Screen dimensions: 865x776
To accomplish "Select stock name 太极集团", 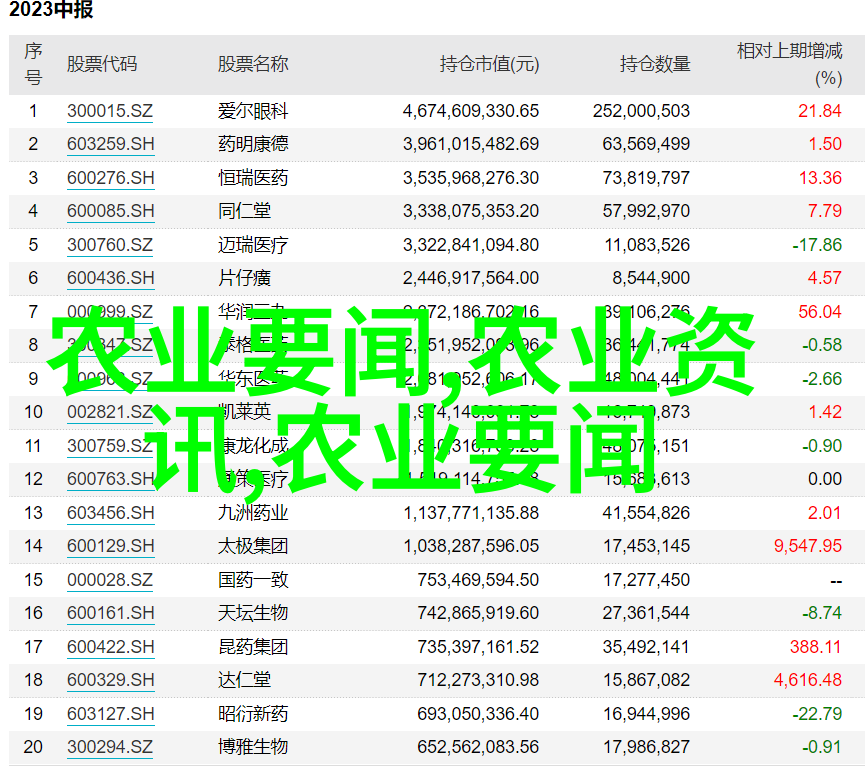I will coord(253,545).
